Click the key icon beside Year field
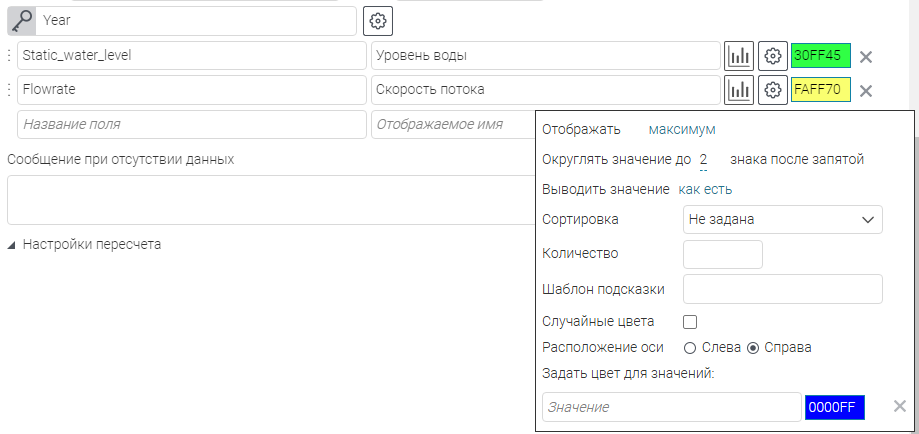919x434 pixels. coord(21,20)
